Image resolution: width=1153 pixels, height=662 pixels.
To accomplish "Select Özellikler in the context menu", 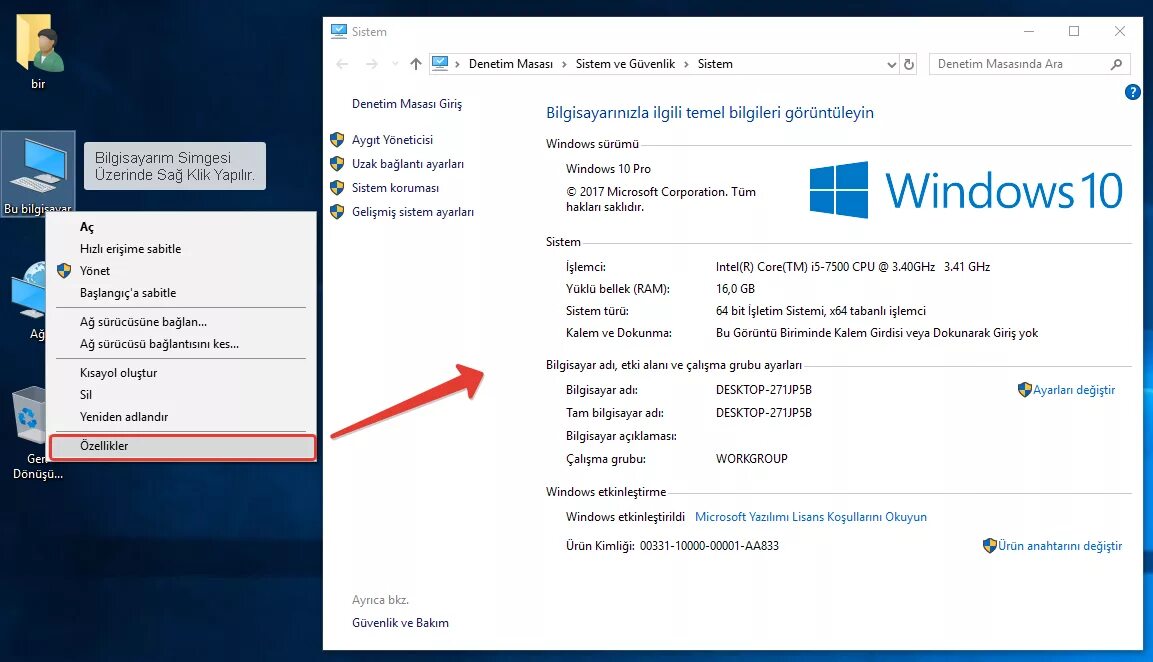I will (x=106, y=445).
